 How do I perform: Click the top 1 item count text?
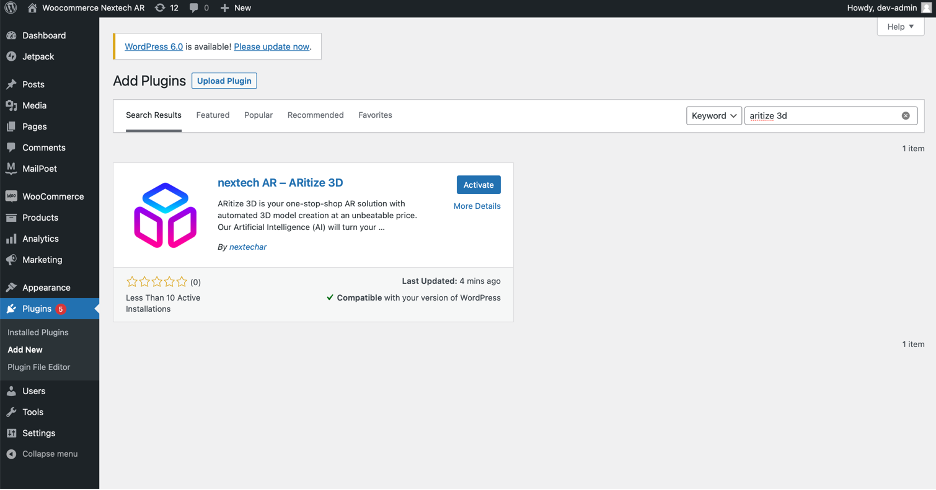point(913,148)
